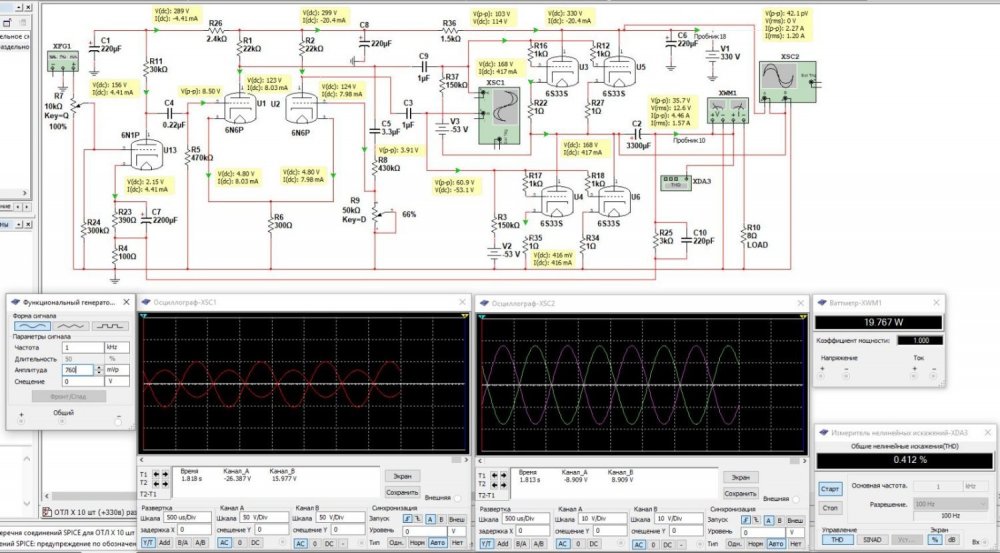The height and width of the screenshot is (553, 1000).
Task: Switch distortion analyzer to SINAD mode
Action: [872, 540]
